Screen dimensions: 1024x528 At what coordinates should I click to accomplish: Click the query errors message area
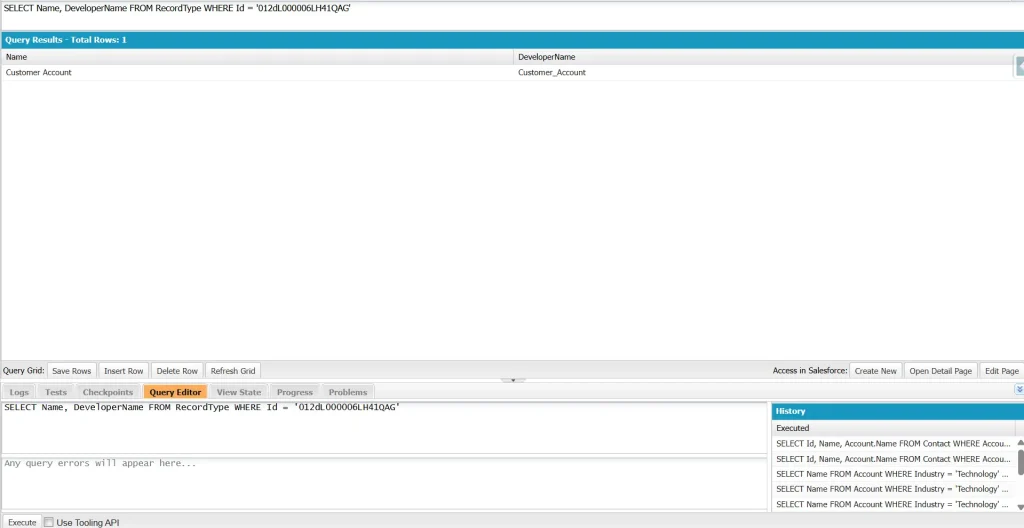point(384,484)
